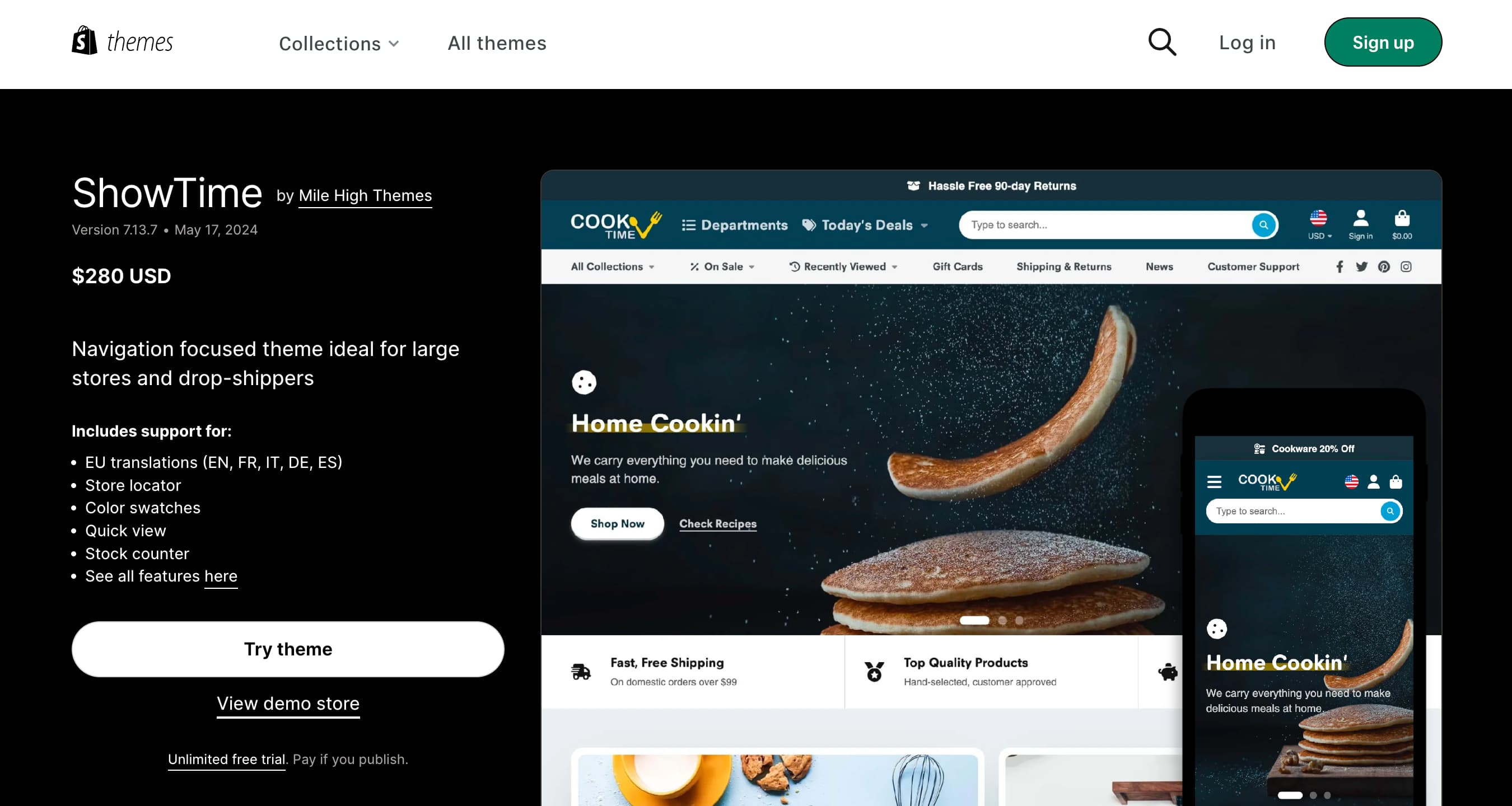The width and height of the screenshot is (1512, 806).
Task: Open the search magnifier icon in header
Action: click(x=1162, y=42)
